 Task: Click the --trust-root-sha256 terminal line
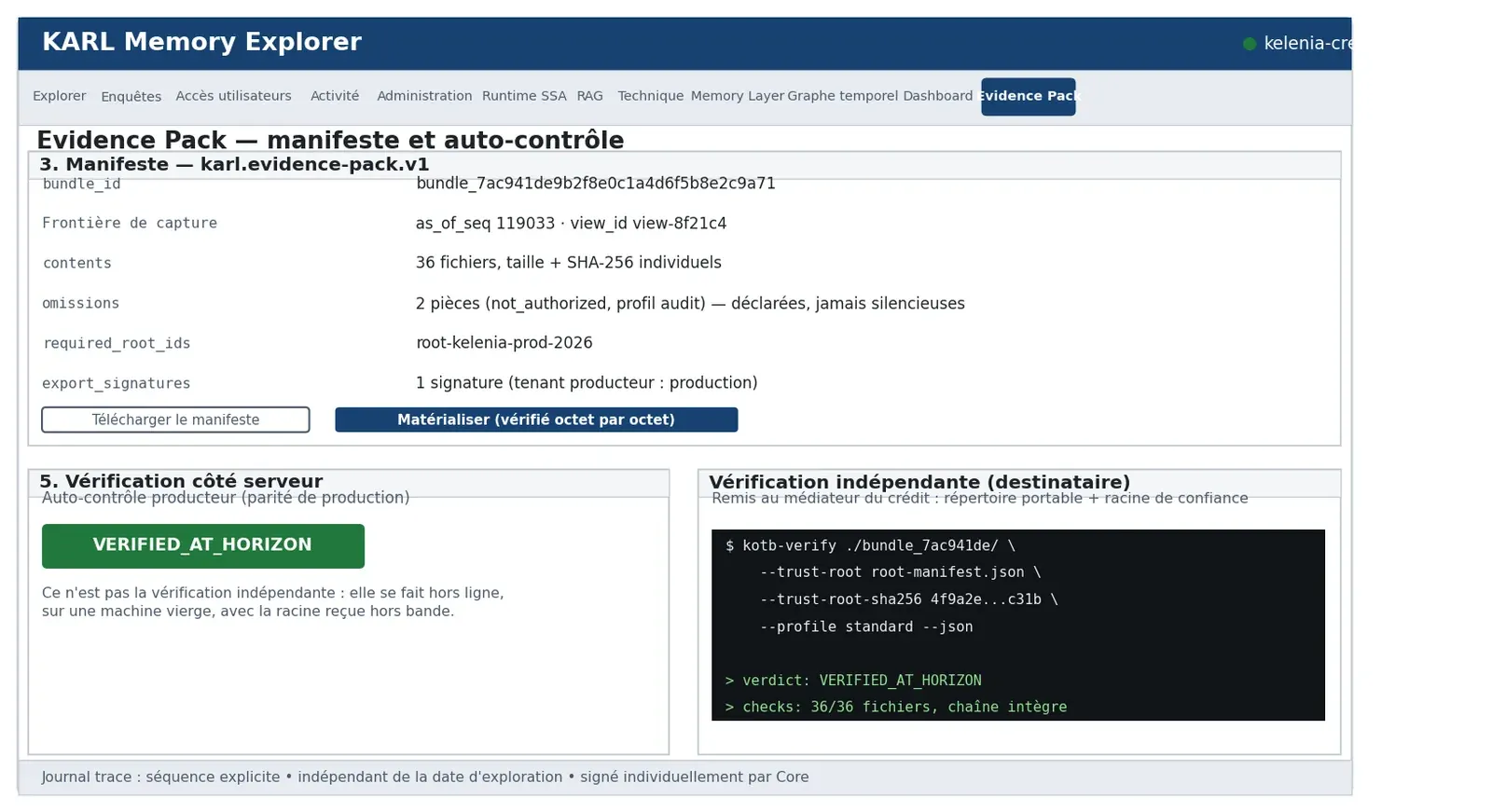pos(909,600)
